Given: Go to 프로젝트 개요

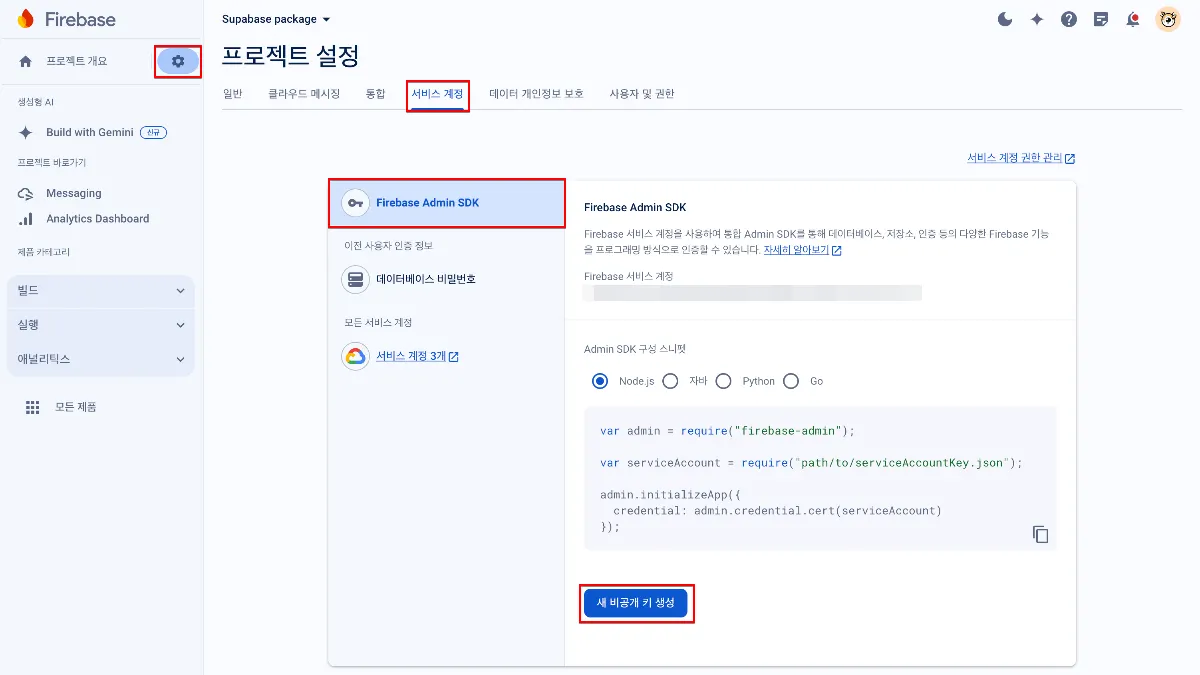Looking at the screenshot, I should pyautogui.click(x=77, y=62).
